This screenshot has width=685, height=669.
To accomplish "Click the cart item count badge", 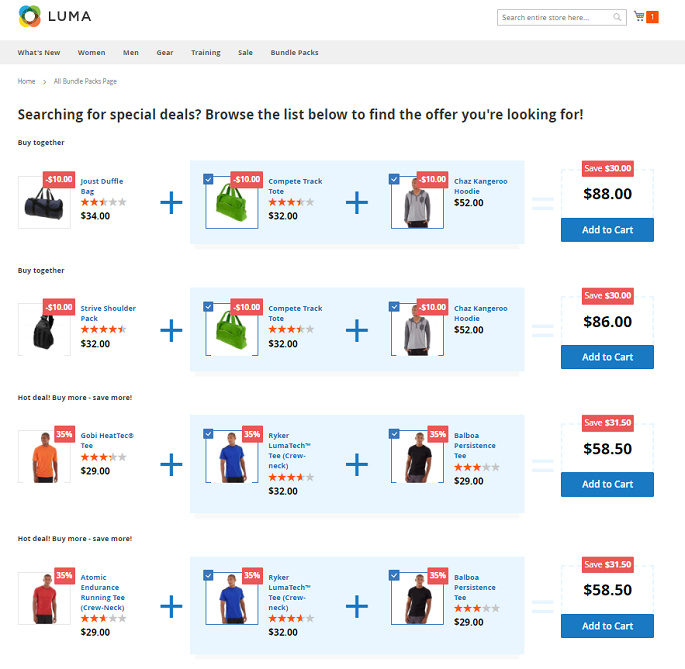I will click(x=653, y=17).
